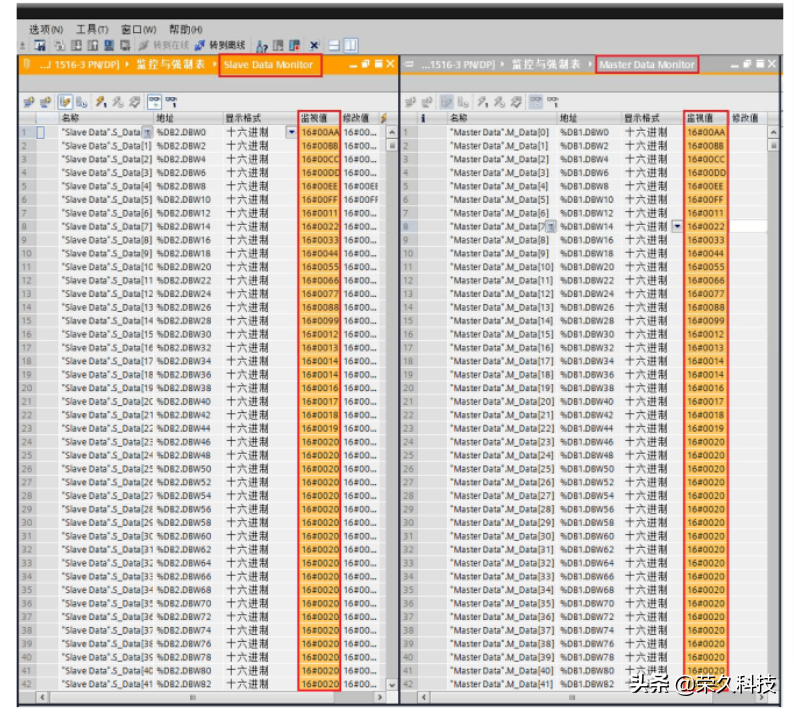The height and width of the screenshot is (712, 794).
Task: Click the first insert-row icon in Slave toolbar
Action: [x=28, y=102]
